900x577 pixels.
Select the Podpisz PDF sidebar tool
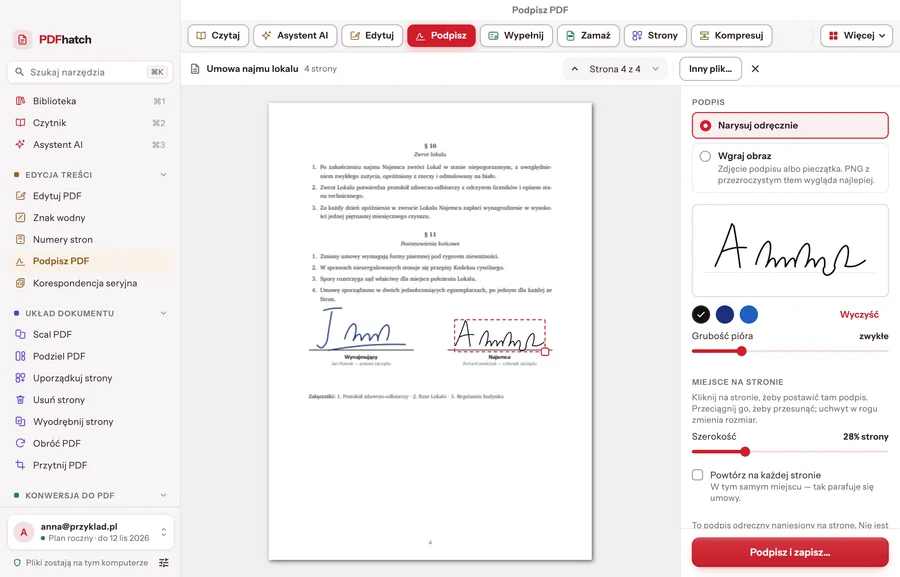90,261
